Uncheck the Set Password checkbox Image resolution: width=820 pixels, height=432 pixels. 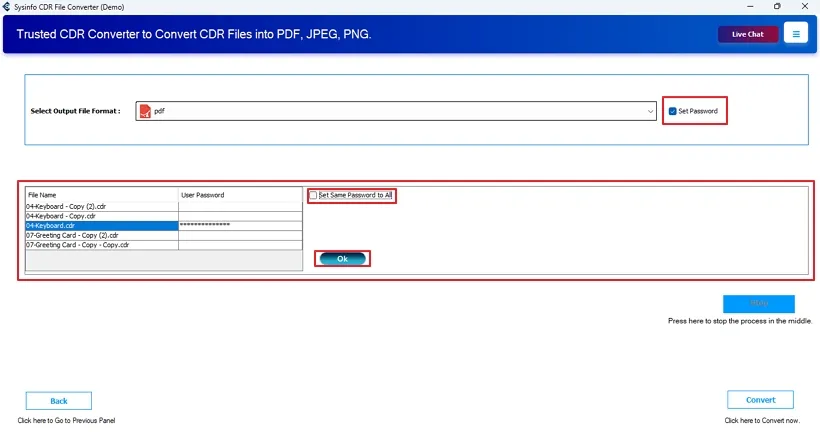[x=673, y=111]
